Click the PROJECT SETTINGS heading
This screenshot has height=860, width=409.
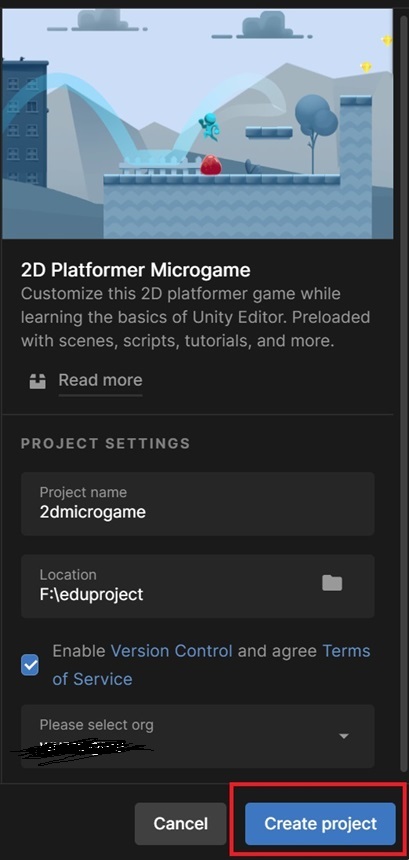click(x=105, y=443)
